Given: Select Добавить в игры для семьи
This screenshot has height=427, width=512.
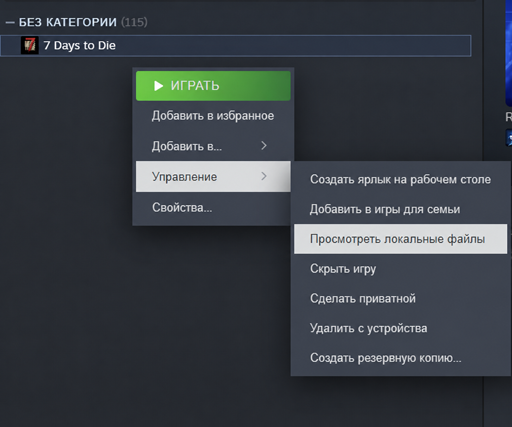Looking at the screenshot, I should pyautogui.click(x=400, y=209).
